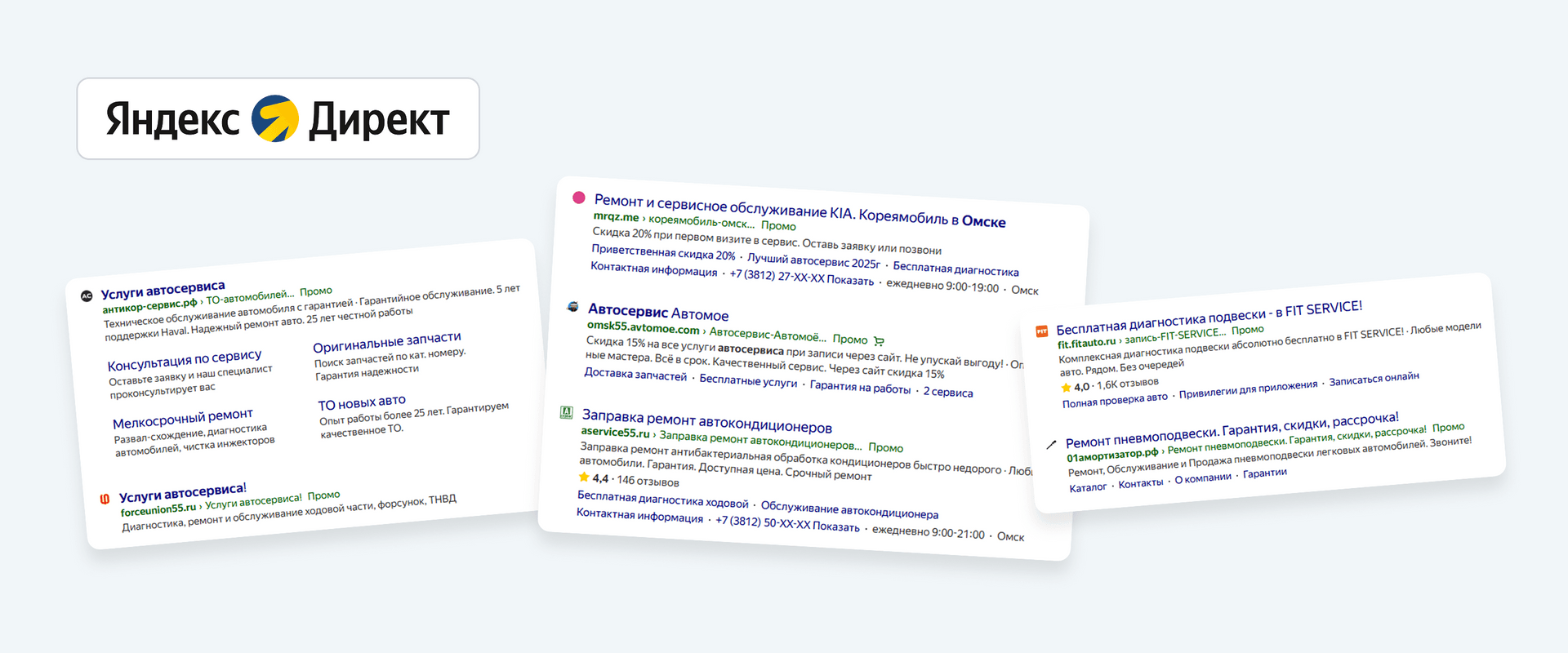Click ежедневно 9:00-21:00 hours text

[929, 532]
